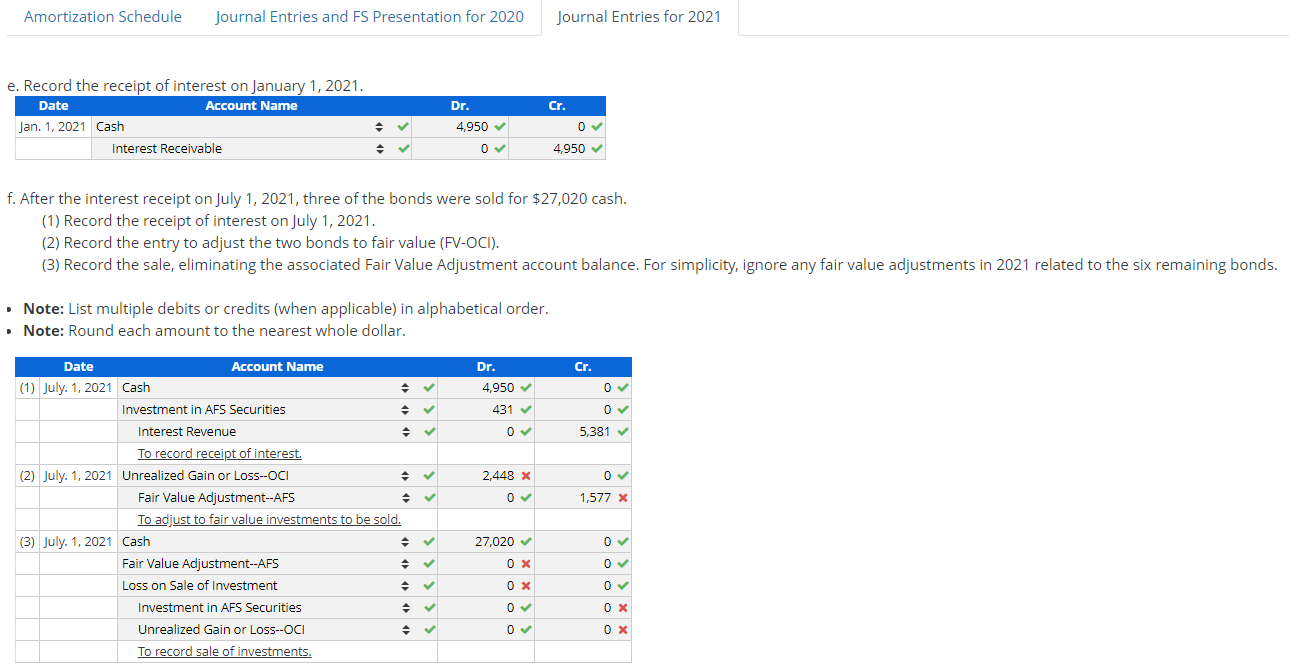Click the 'To record receipt of interest' link
The image size is (1289, 671).
[220, 453]
